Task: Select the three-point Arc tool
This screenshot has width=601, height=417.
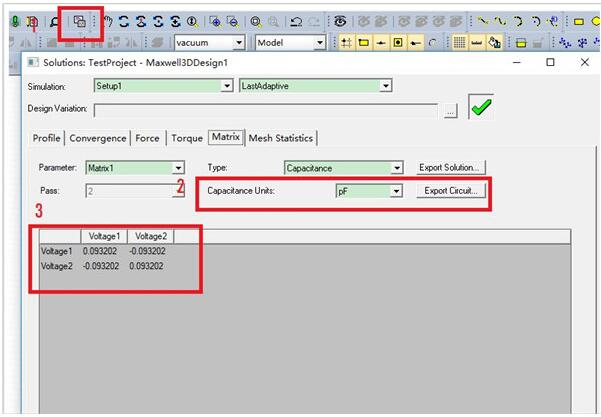Action: point(518,21)
